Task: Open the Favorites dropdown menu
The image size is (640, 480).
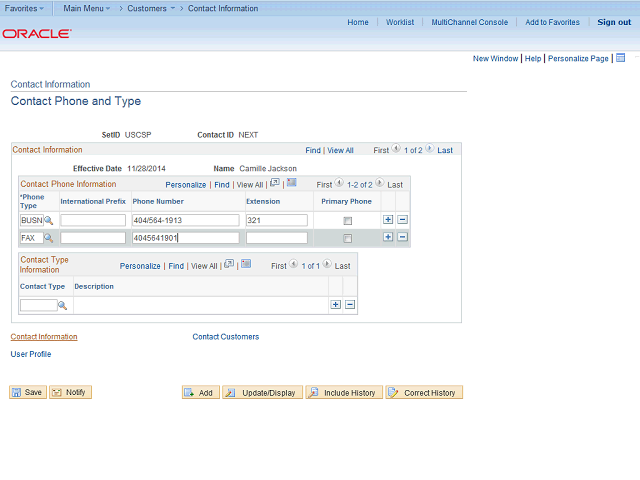Action: tap(24, 8)
